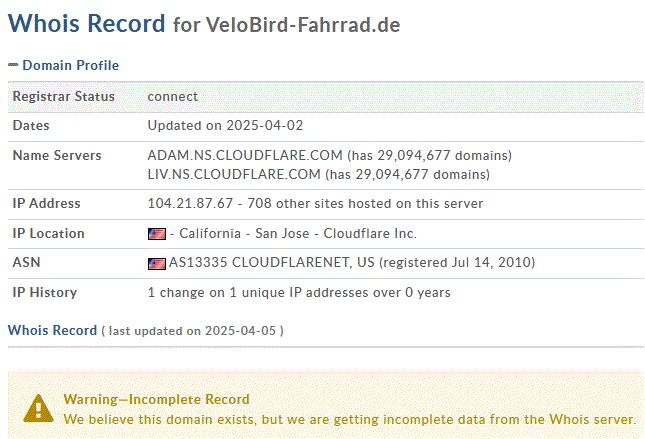Click the Name Servers row label

[x=57, y=156]
